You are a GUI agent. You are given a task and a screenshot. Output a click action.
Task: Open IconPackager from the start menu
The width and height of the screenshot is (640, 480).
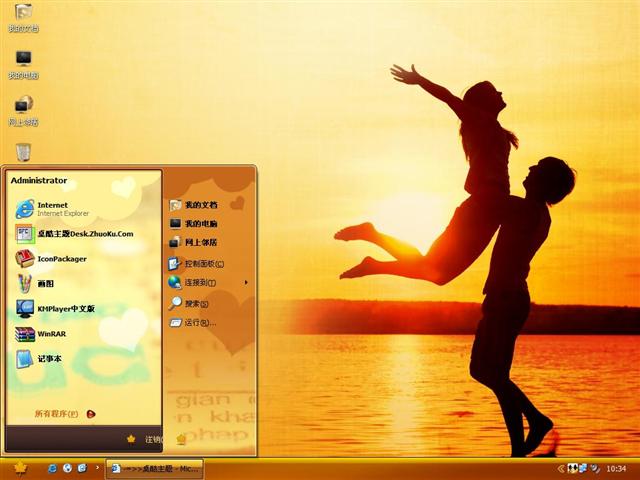(x=51, y=259)
